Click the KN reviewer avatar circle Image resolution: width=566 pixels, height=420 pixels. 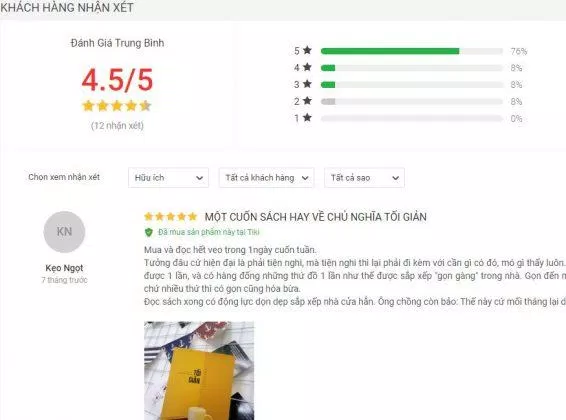pos(64,232)
